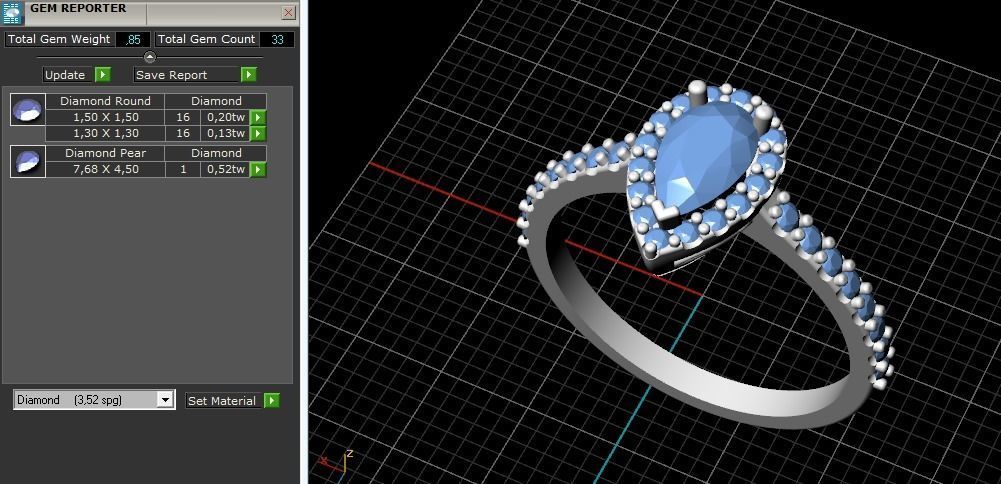
Task: Click the green arrow next to Set Material
Action: coord(271,401)
